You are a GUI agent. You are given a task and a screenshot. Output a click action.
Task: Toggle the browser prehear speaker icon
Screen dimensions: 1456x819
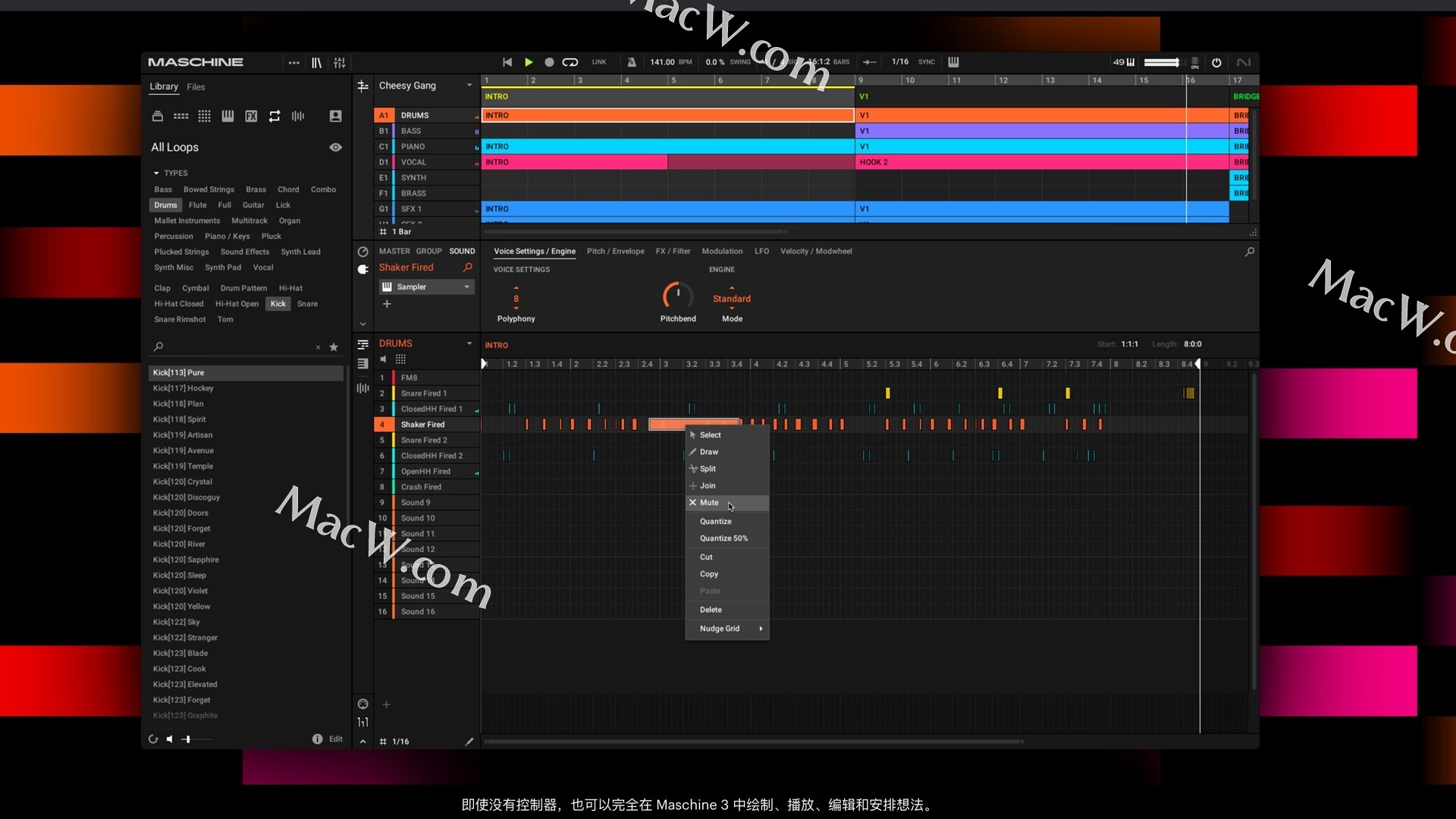pos(170,739)
